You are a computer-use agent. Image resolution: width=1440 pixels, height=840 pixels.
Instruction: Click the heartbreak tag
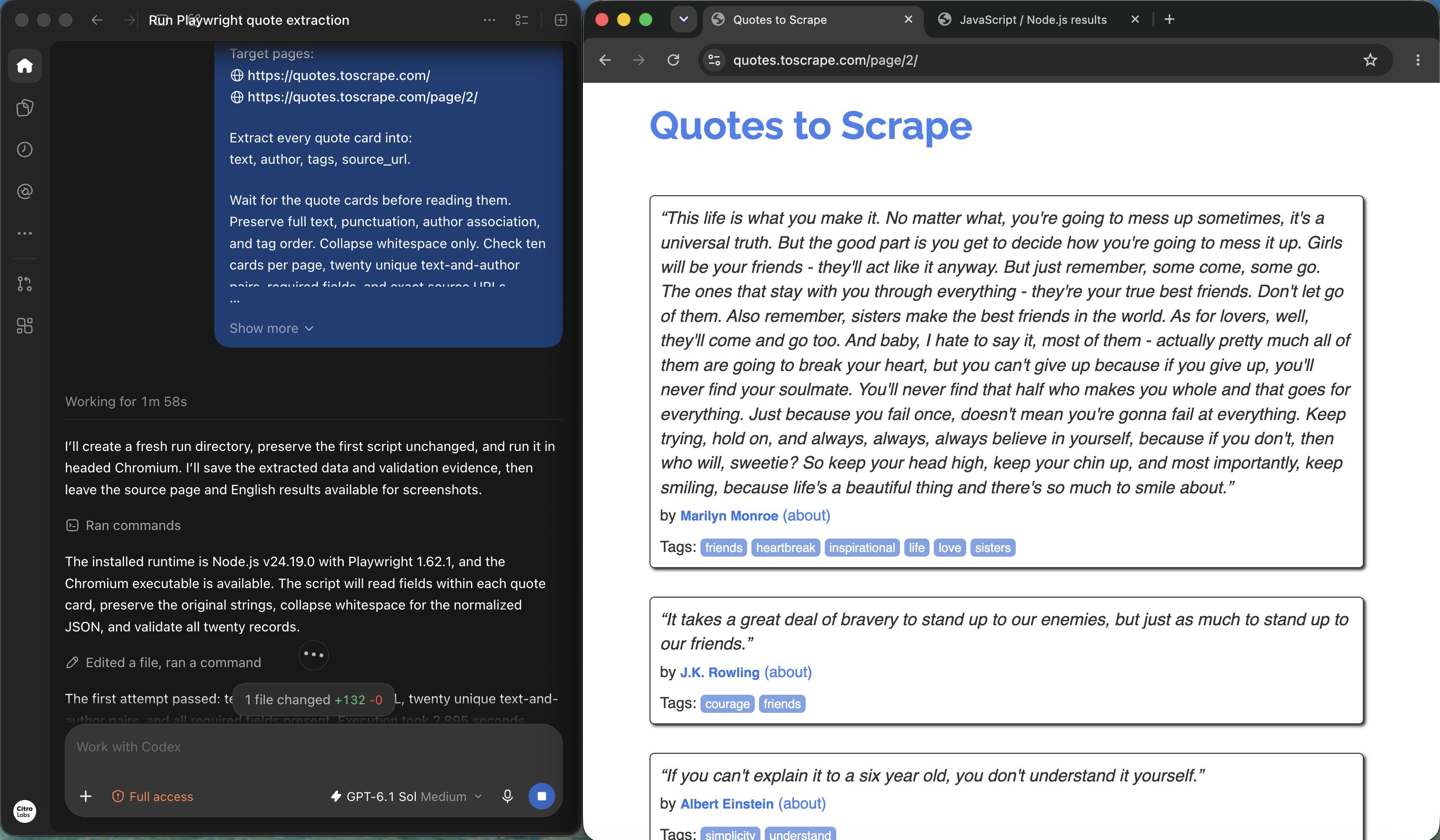[786, 548]
